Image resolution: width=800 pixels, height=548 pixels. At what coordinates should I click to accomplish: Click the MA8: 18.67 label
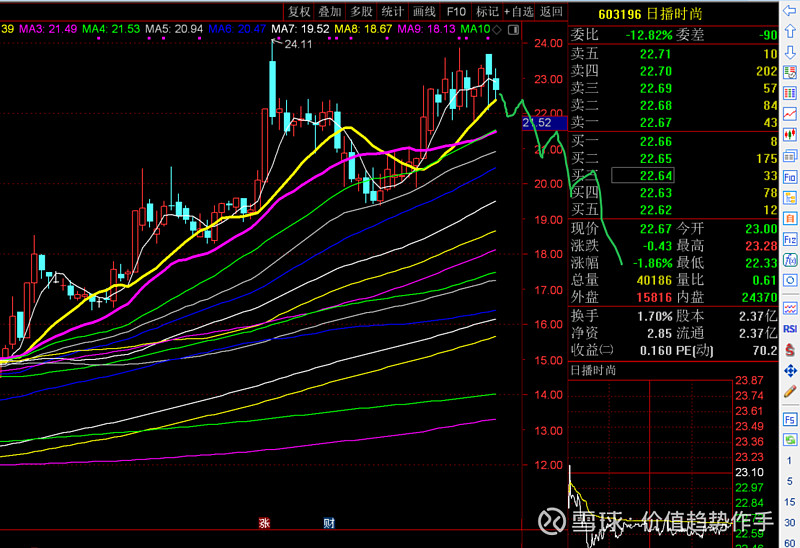point(363,29)
